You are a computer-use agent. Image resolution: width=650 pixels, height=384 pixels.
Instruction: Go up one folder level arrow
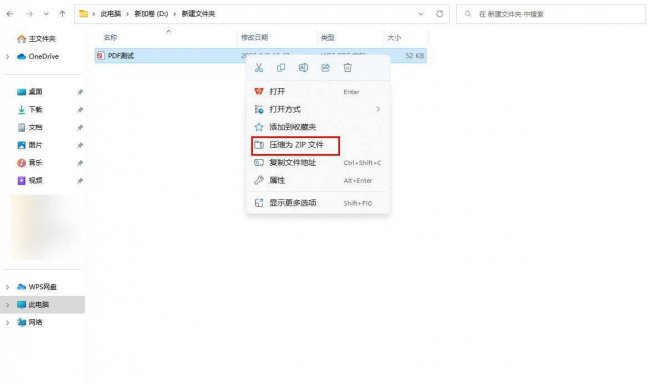tap(62, 14)
